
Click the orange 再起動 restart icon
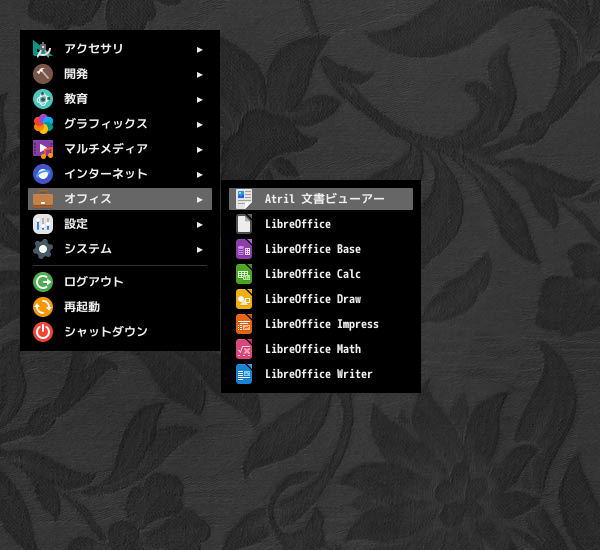(43, 307)
